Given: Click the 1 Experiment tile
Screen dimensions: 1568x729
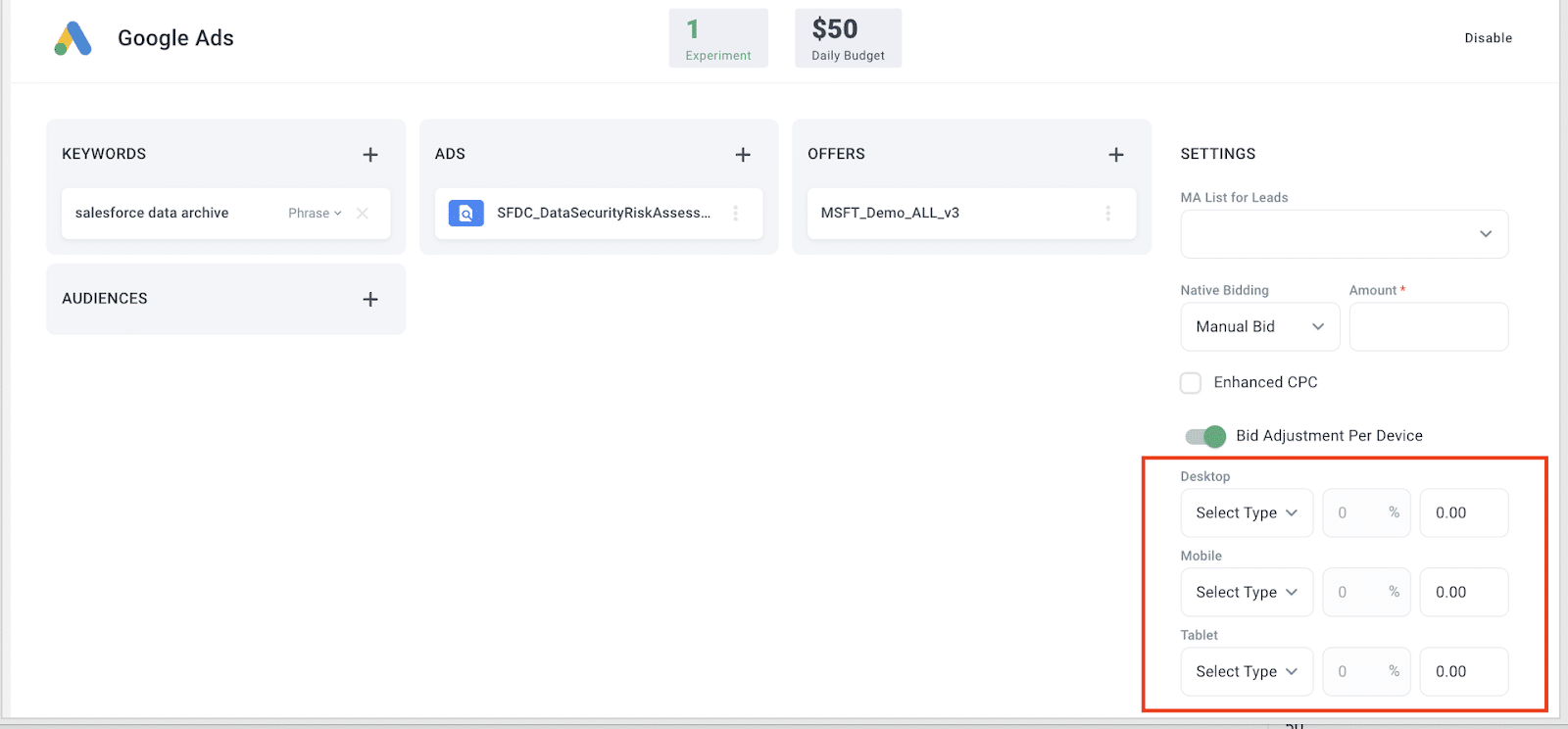Looking at the screenshot, I should (718, 38).
